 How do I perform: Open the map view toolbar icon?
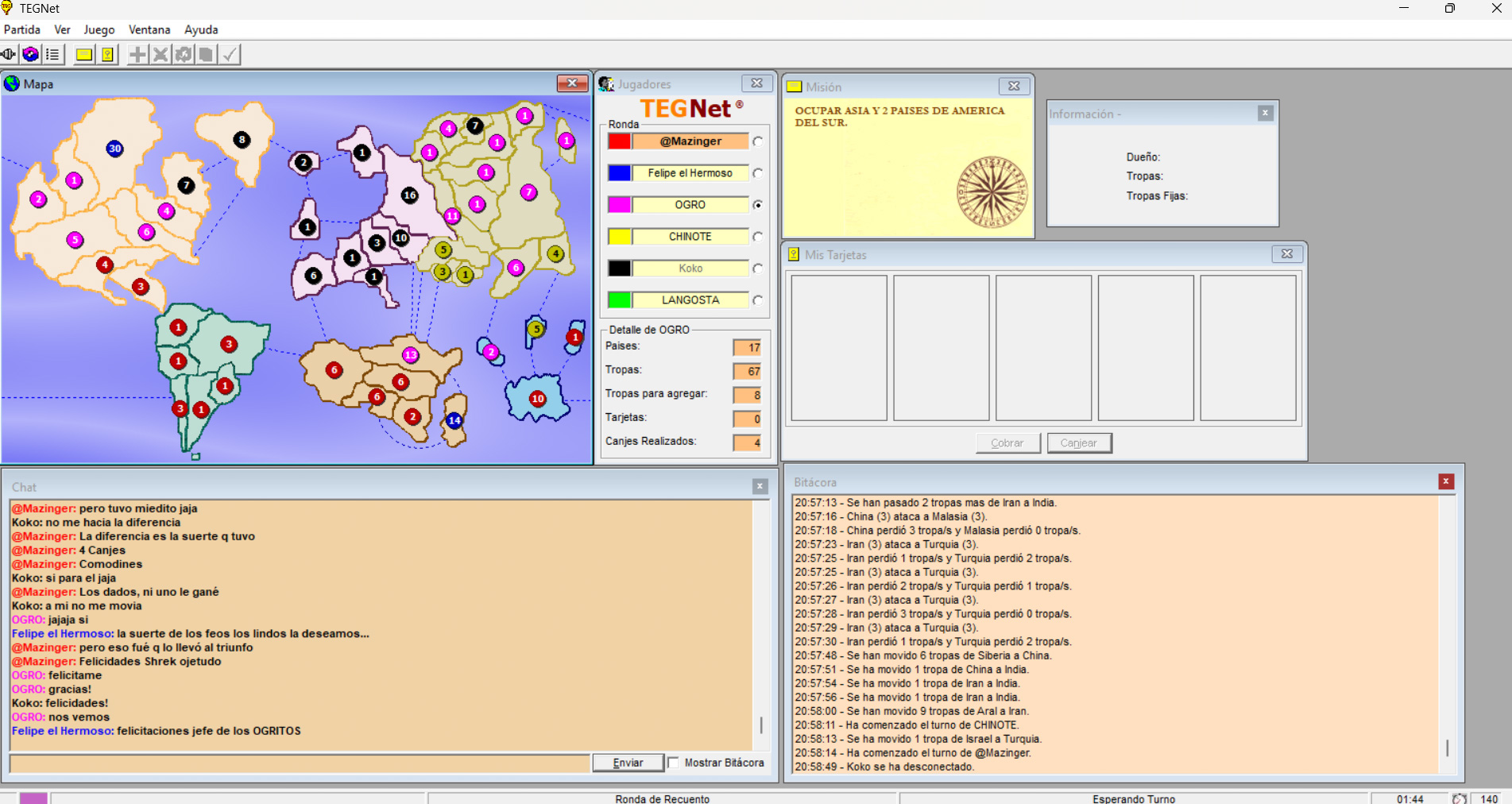(31, 54)
